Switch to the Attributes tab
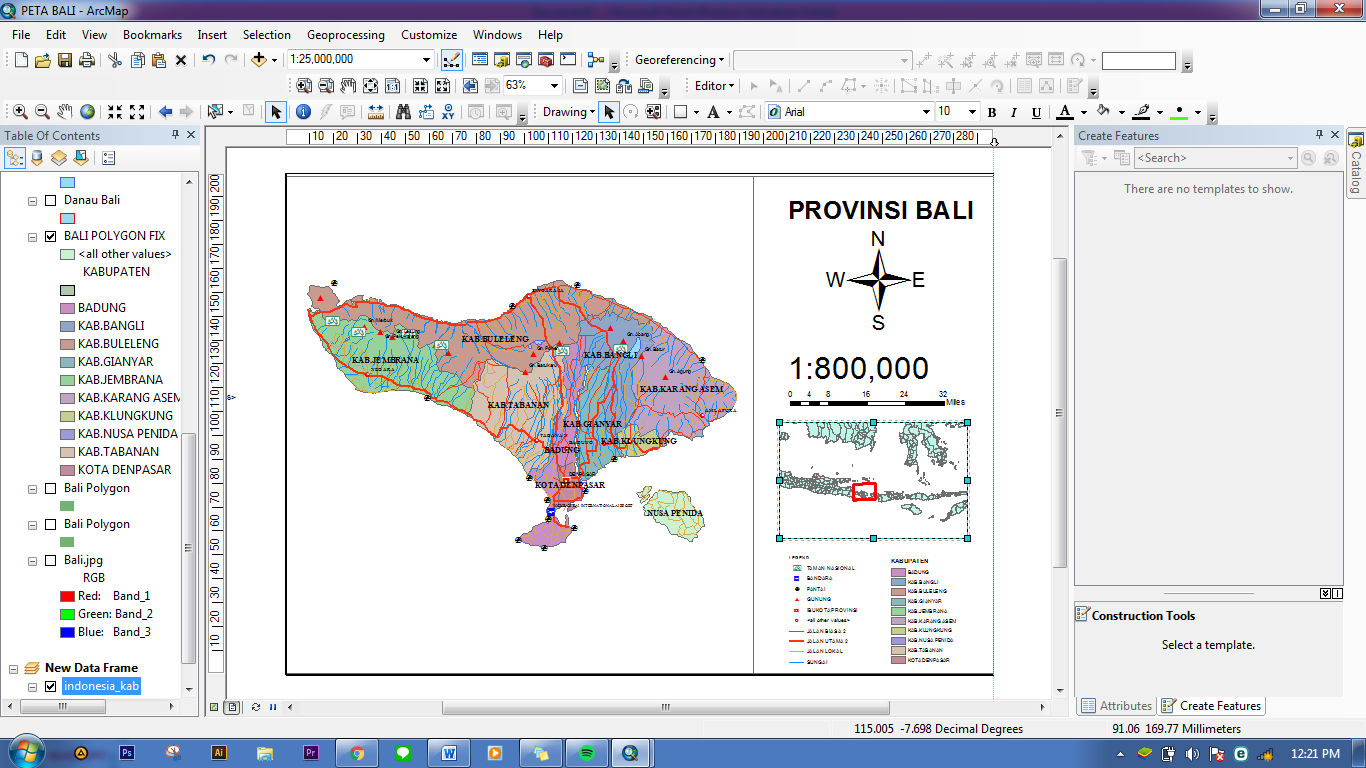Viewport: 1366px width, 768px height. [x=1116, y=706]
